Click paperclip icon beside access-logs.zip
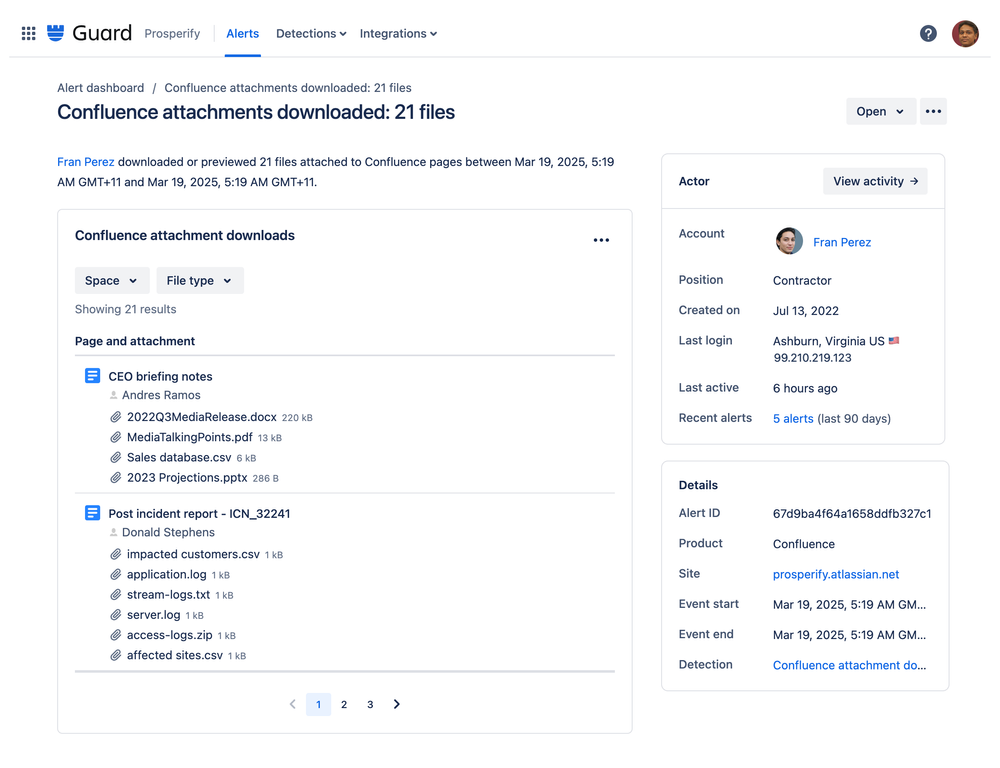This screenshot has height=768, width=1000. tap(115, 635)
